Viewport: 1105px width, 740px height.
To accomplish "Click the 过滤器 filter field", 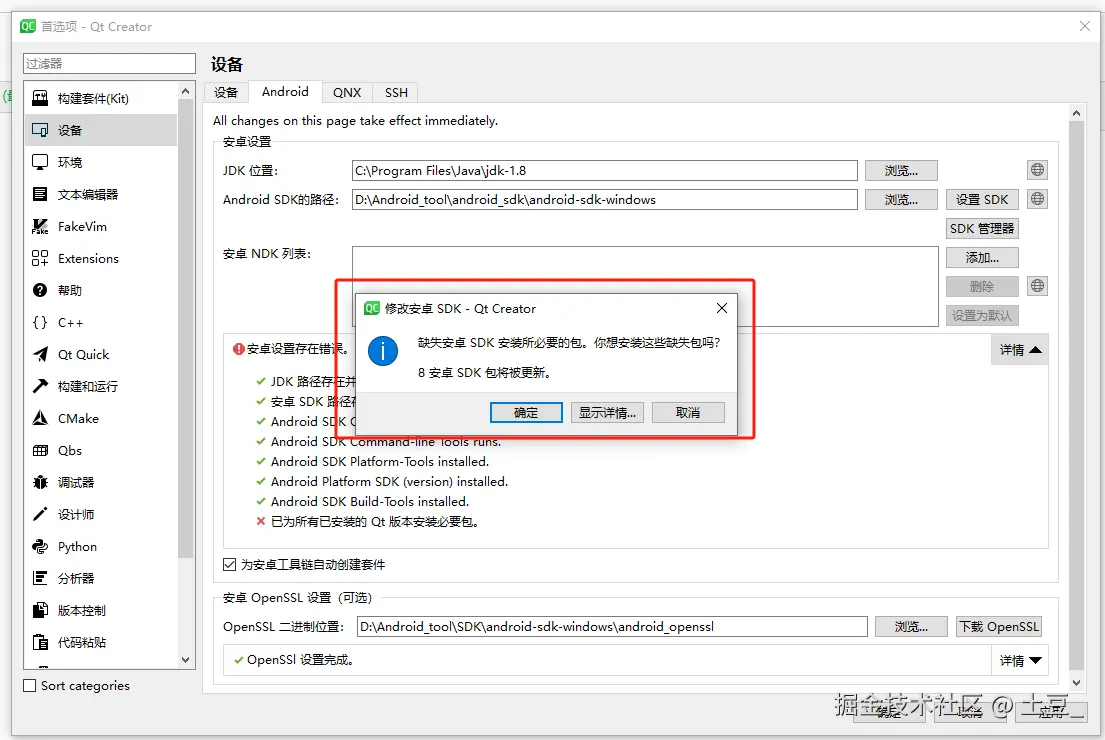I will point(109,63).
